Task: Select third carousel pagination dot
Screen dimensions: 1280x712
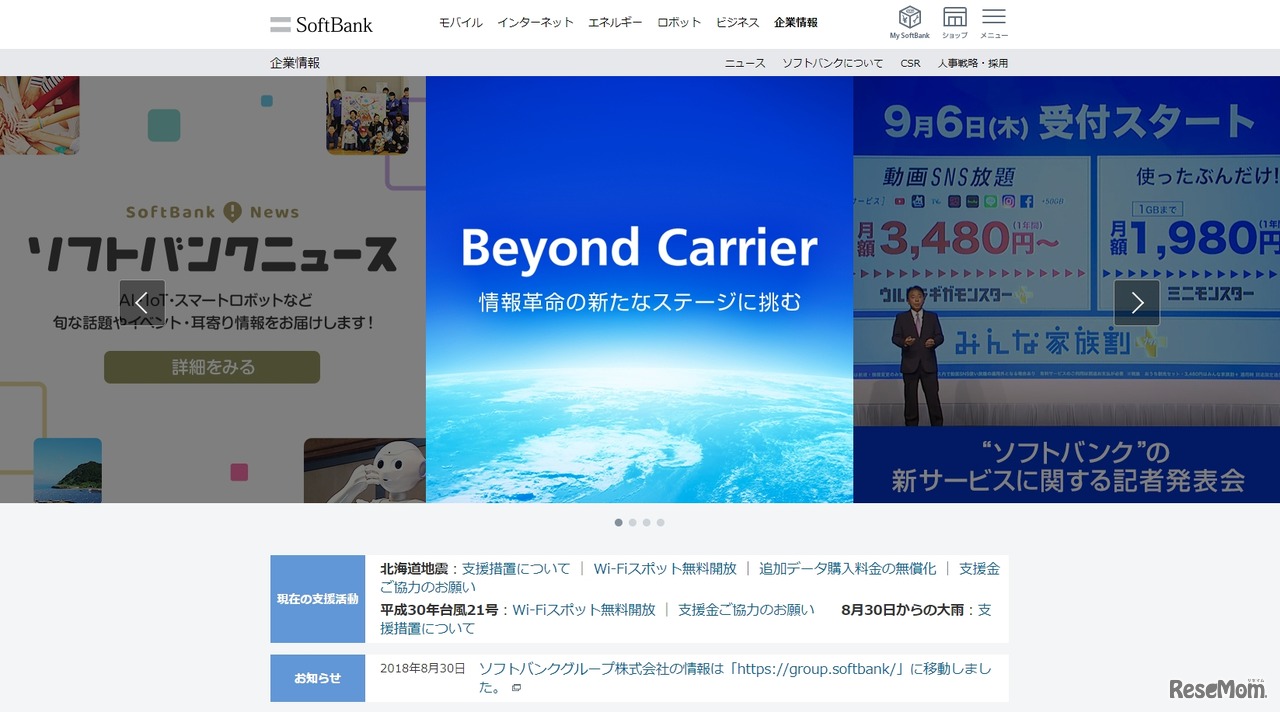Action: (x=647, y=522)
